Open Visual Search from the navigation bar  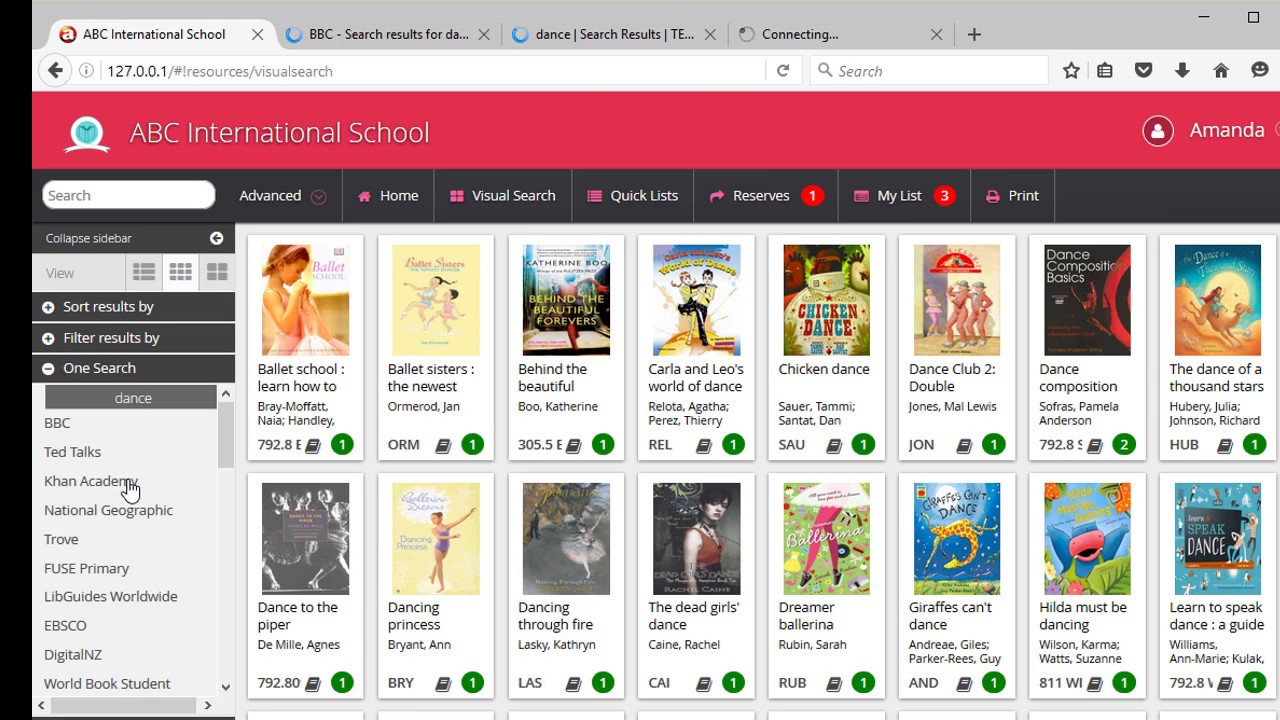click(x=503, y=196)
